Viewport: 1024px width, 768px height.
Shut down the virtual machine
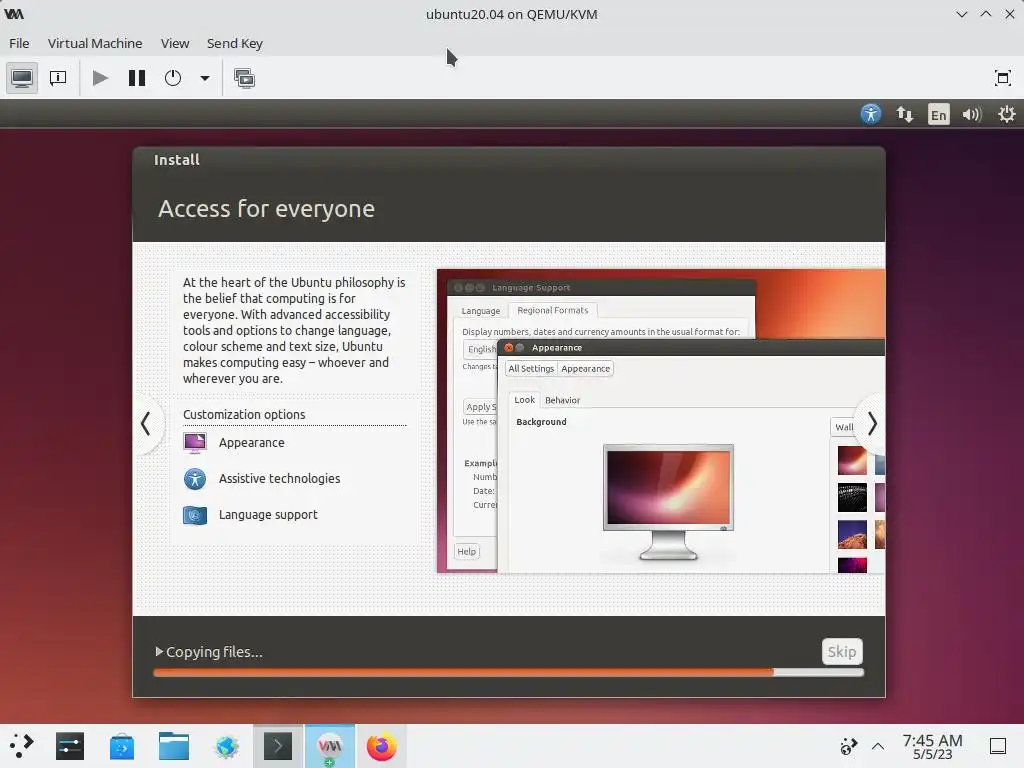click(173, 78)
